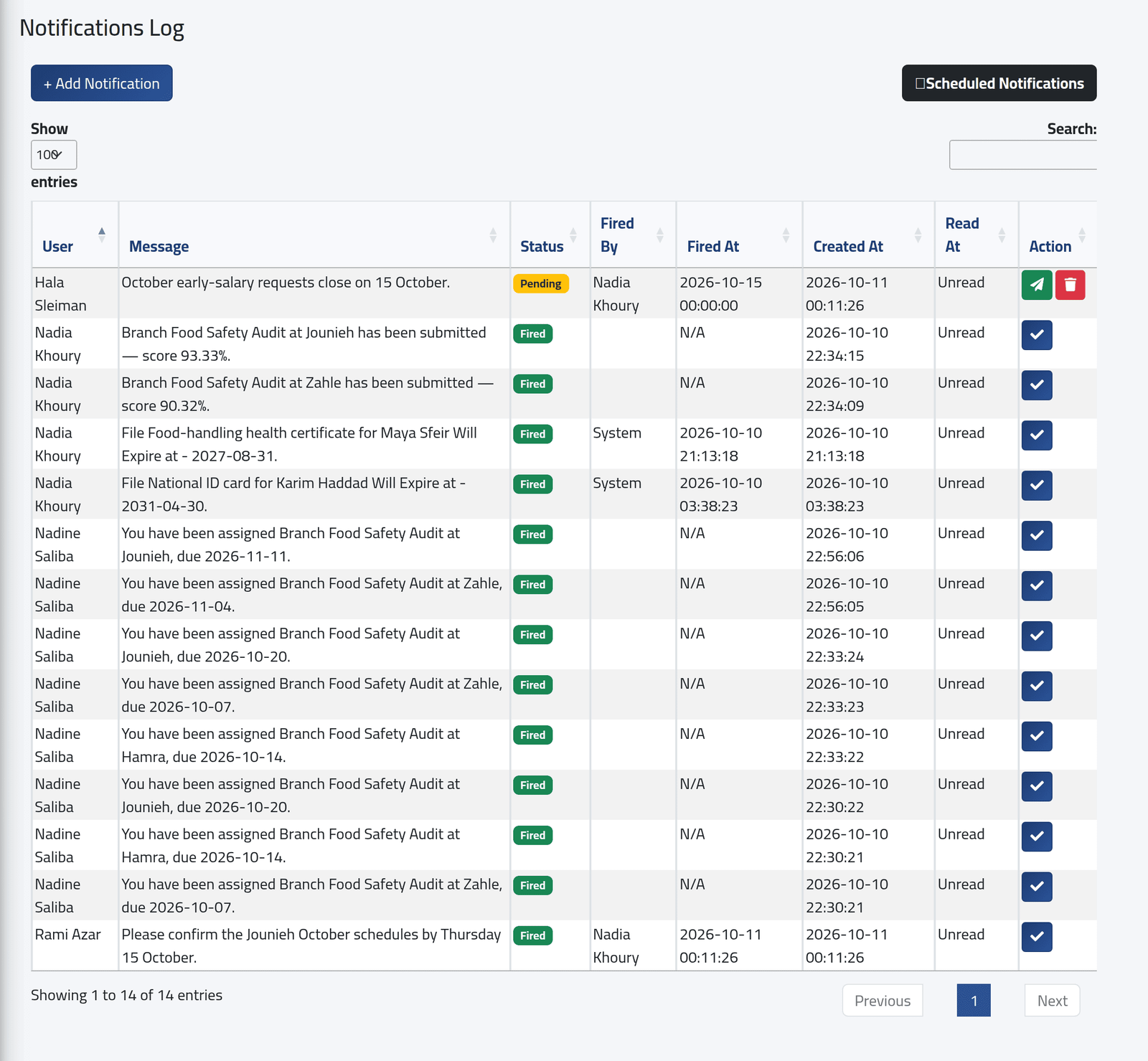Sort table by Message column
This screenshot has height=1061, width=1148.
[314, 235]
